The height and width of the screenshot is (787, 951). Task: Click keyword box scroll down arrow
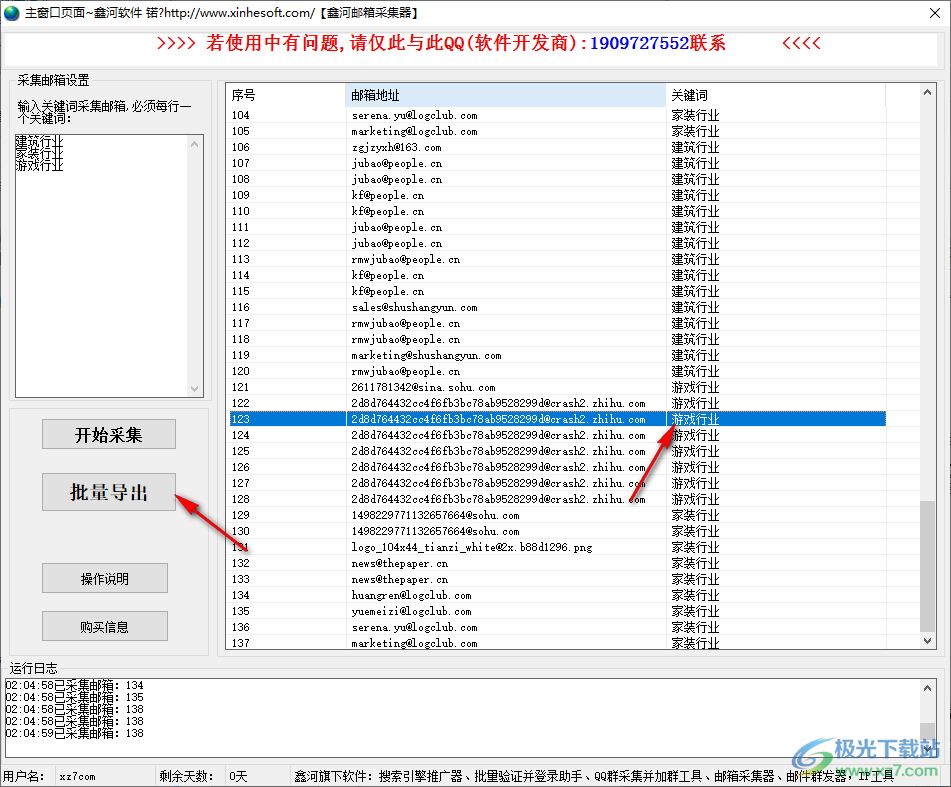tap(195, 389)
